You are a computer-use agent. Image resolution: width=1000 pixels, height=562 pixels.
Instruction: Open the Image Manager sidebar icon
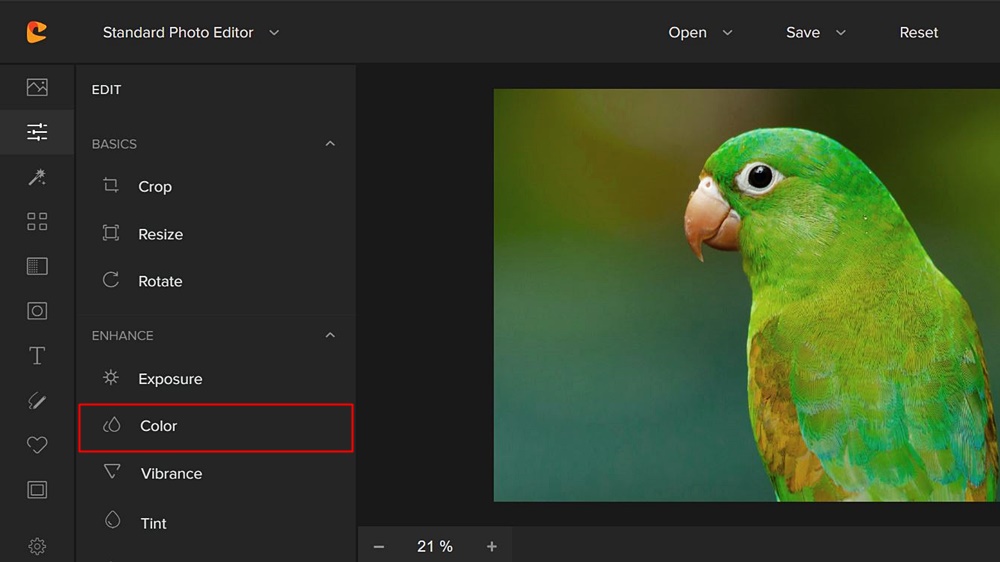coord(37,87)
